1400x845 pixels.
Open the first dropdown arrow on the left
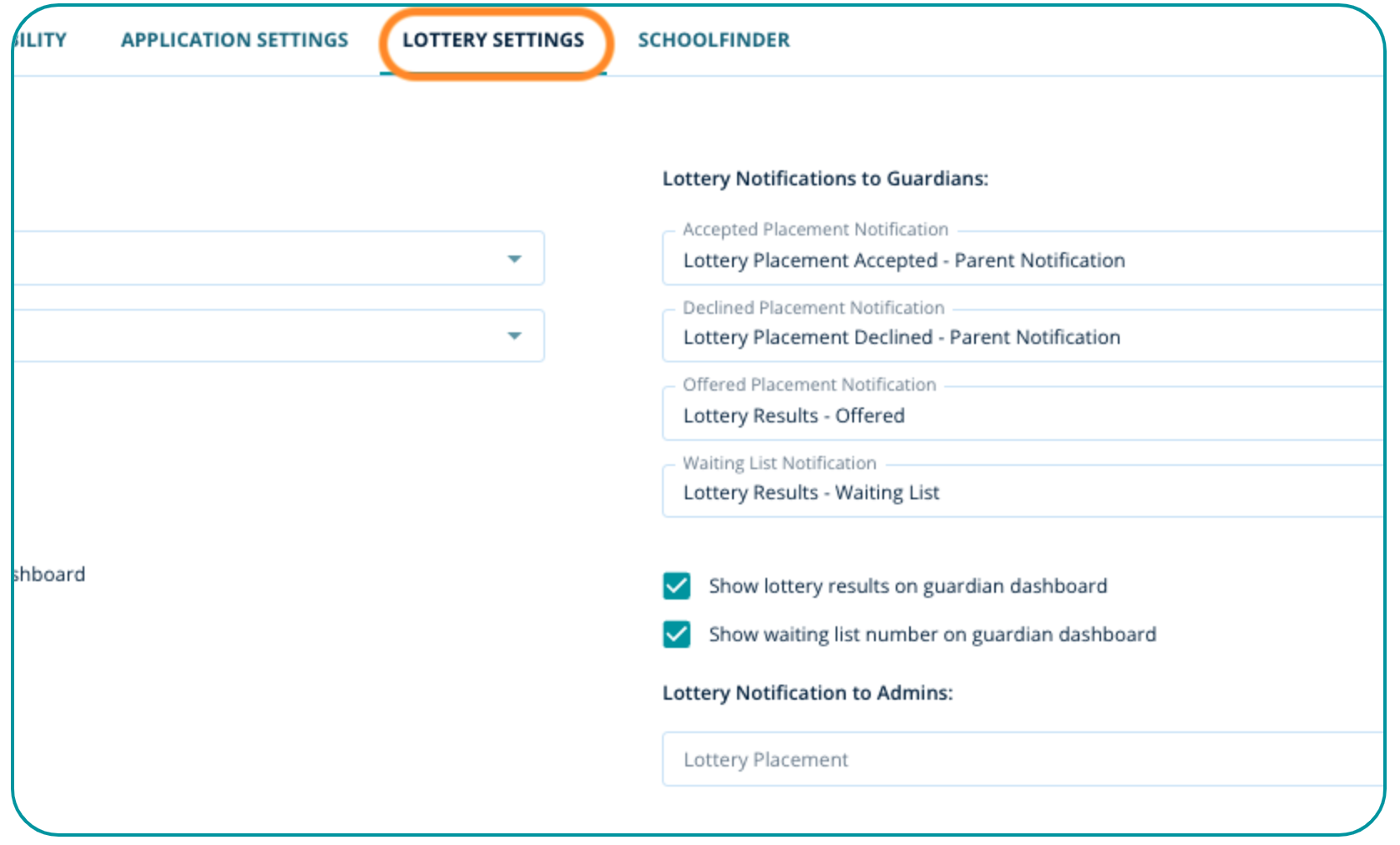(x=514, y=259)
